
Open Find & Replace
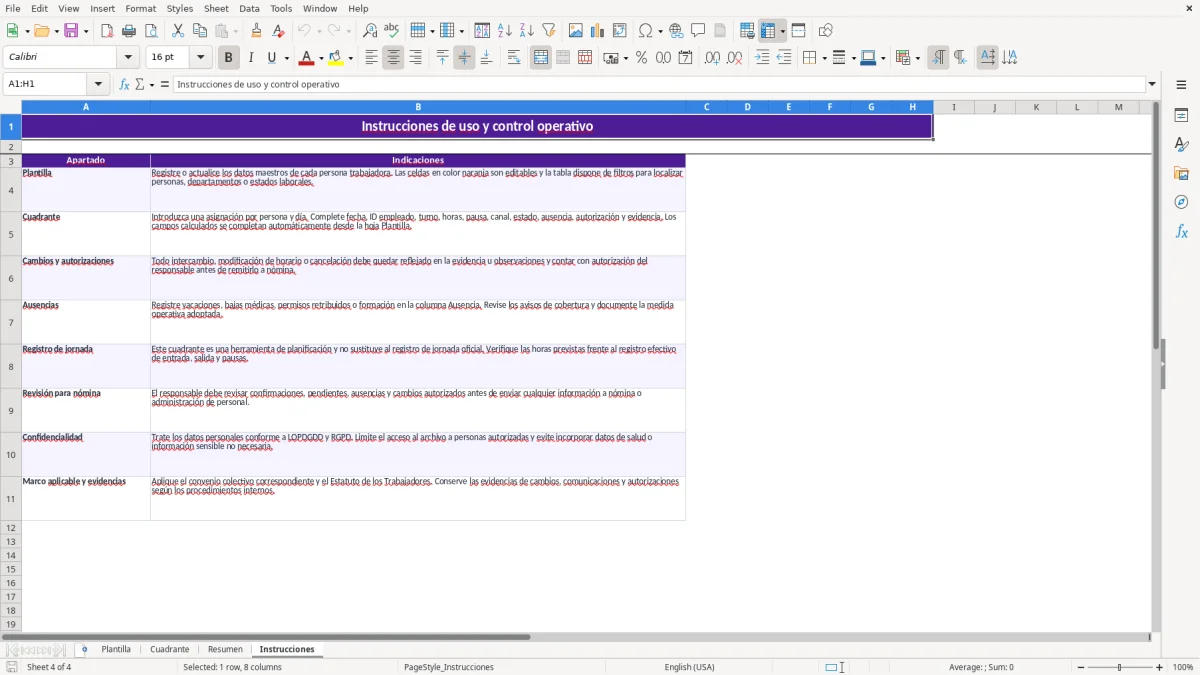370,31
